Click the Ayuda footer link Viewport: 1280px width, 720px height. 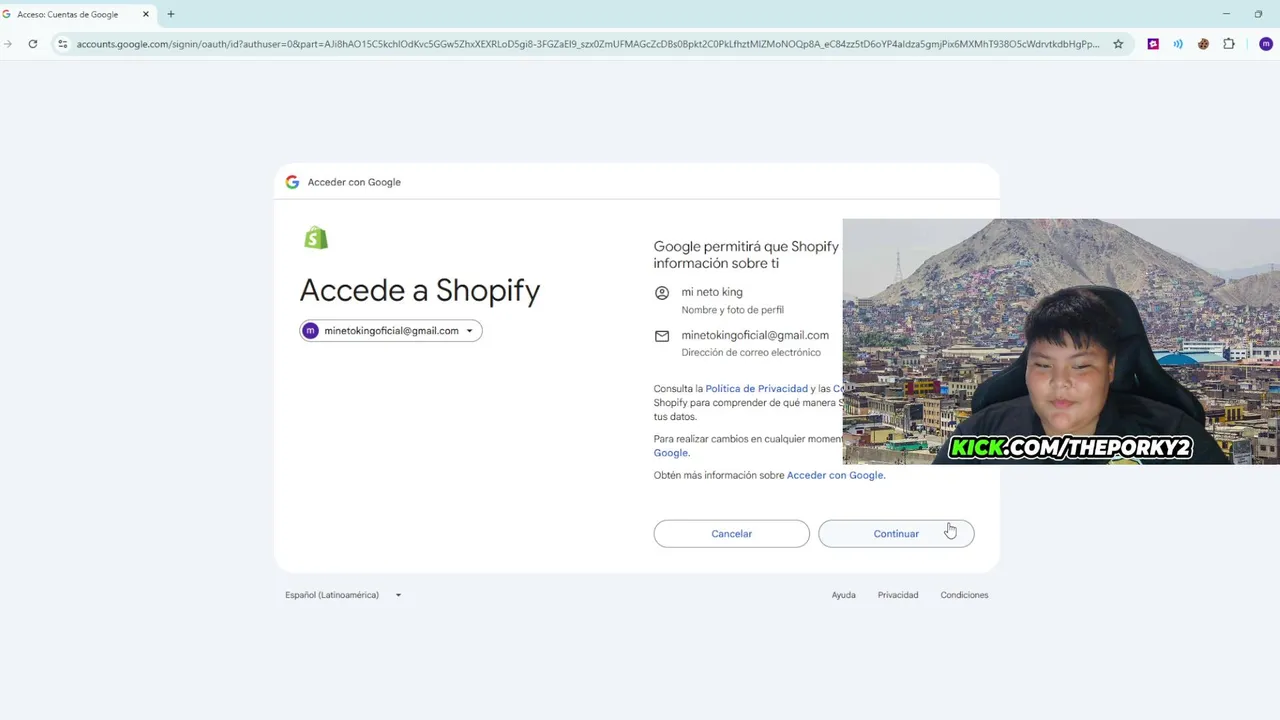(843, 595)
